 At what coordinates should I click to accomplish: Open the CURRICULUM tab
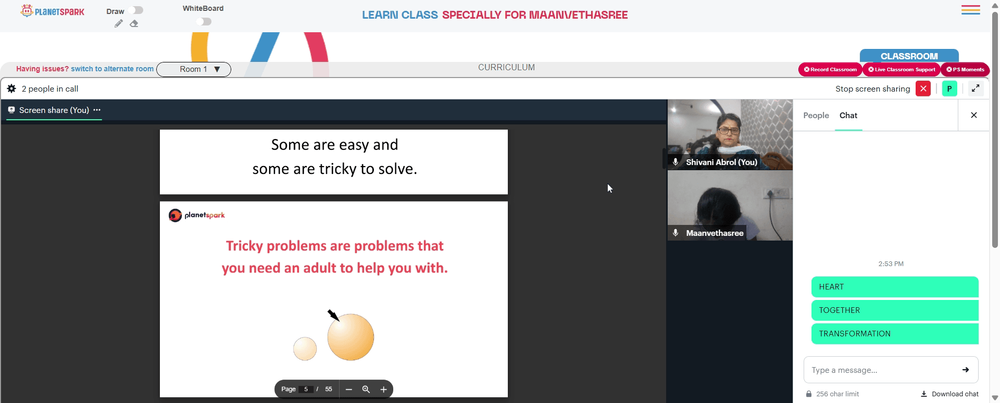click(506, 67)
